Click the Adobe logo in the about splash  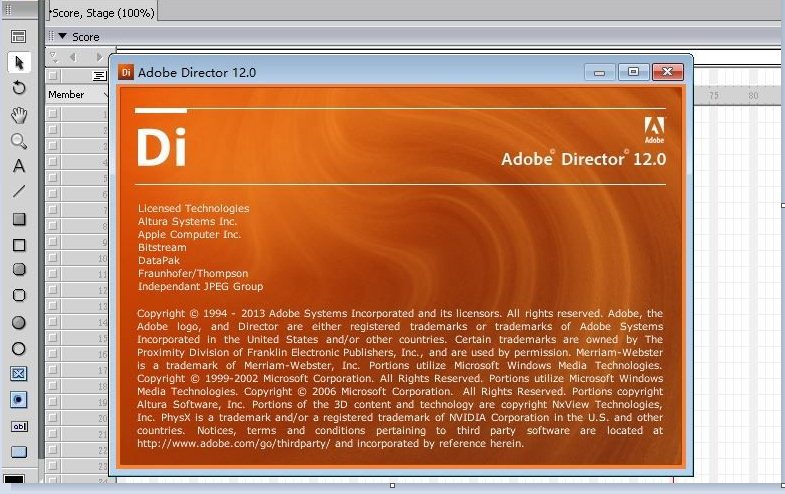(654, 130)
